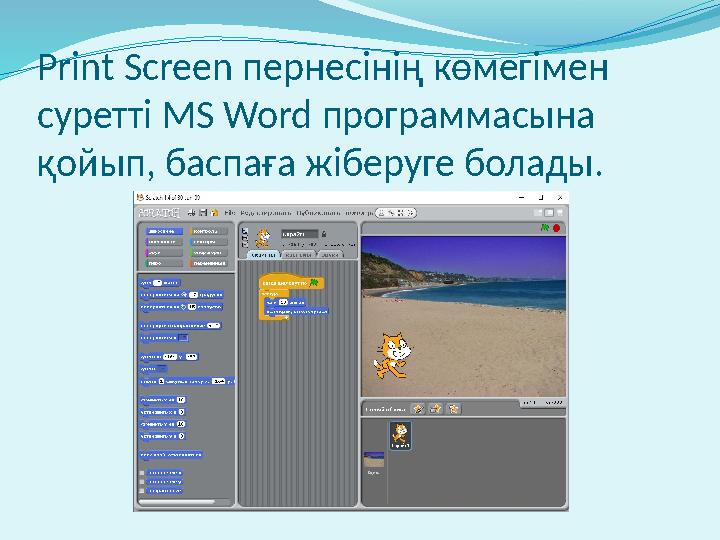Select the Перо (Pen) block category
This screenshot has width=720, height=540.
(x=164, y=264)
